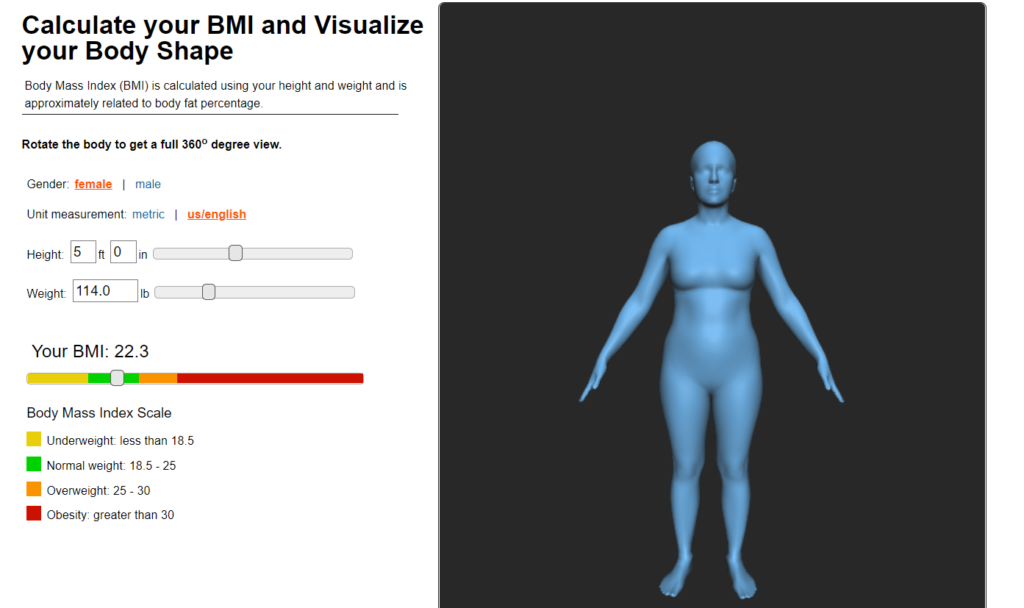1024x608 pixels.
Task: Click the weight slider handle
Action: (x=208, y=292)
